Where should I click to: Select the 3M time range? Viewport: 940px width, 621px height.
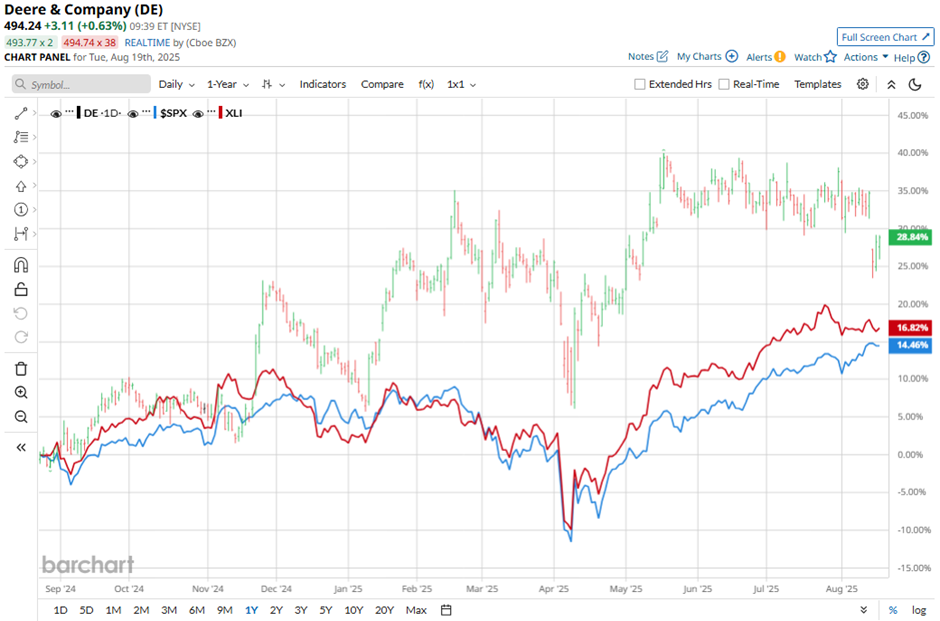coord(169,610)
